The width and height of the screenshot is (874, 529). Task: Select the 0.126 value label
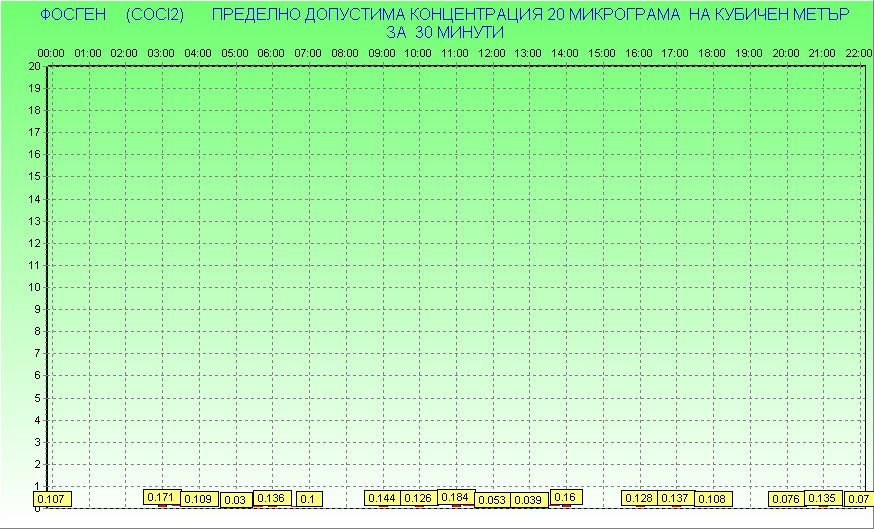click(x=419, y=498)
